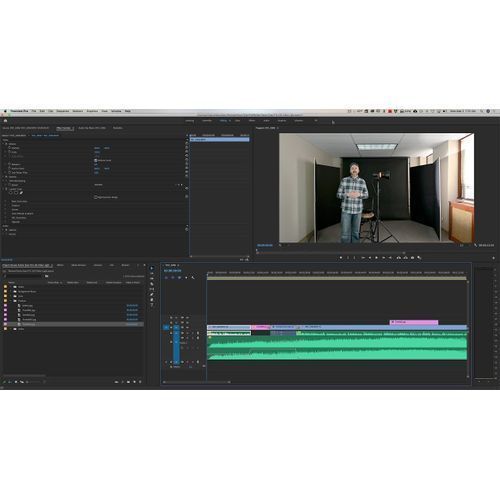Step forward one frame in Program monitor
This screenshot has height=500, width=500.
(x=383, y=258)
